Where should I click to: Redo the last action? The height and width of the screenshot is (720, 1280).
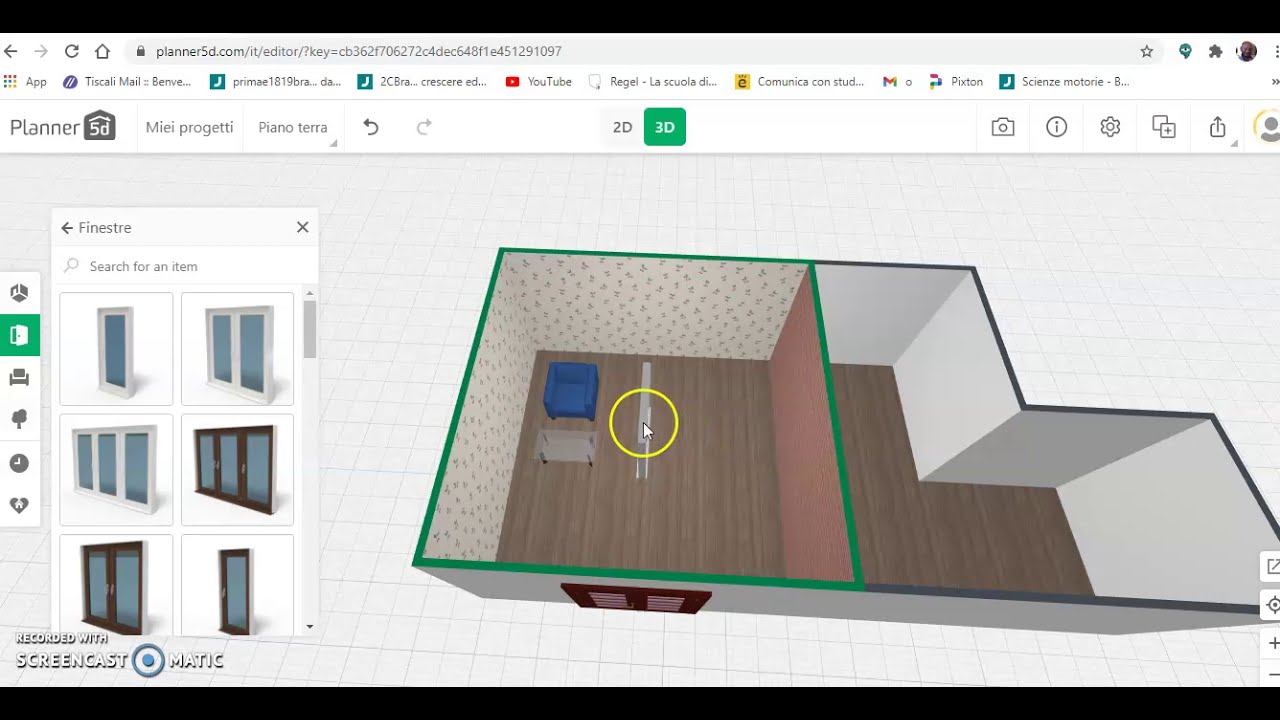pyautogui.click(x=424, y=127)
